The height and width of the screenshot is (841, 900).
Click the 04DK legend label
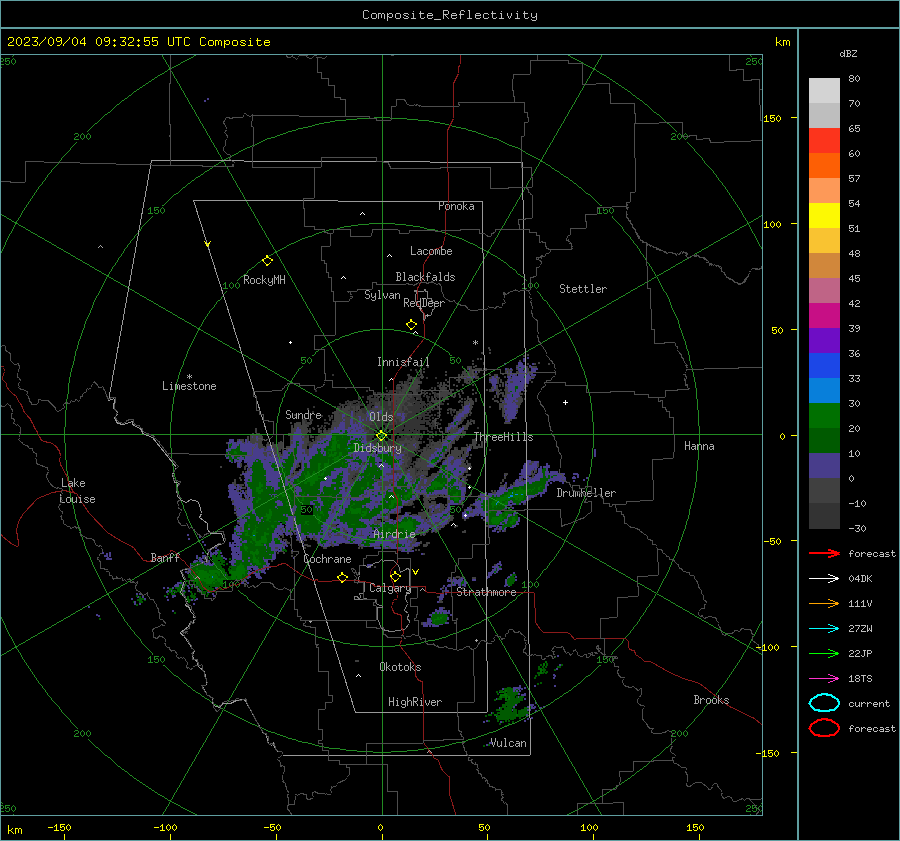click(860, 579)
